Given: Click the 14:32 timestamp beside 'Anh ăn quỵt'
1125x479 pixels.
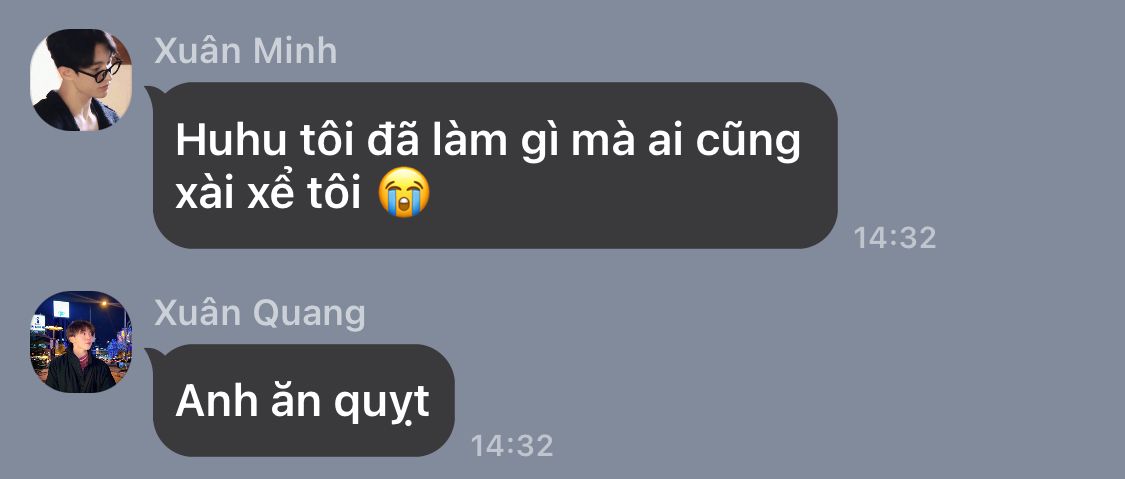Looking at the screenshot, I should pyautogui.click(x=512, y=445).
